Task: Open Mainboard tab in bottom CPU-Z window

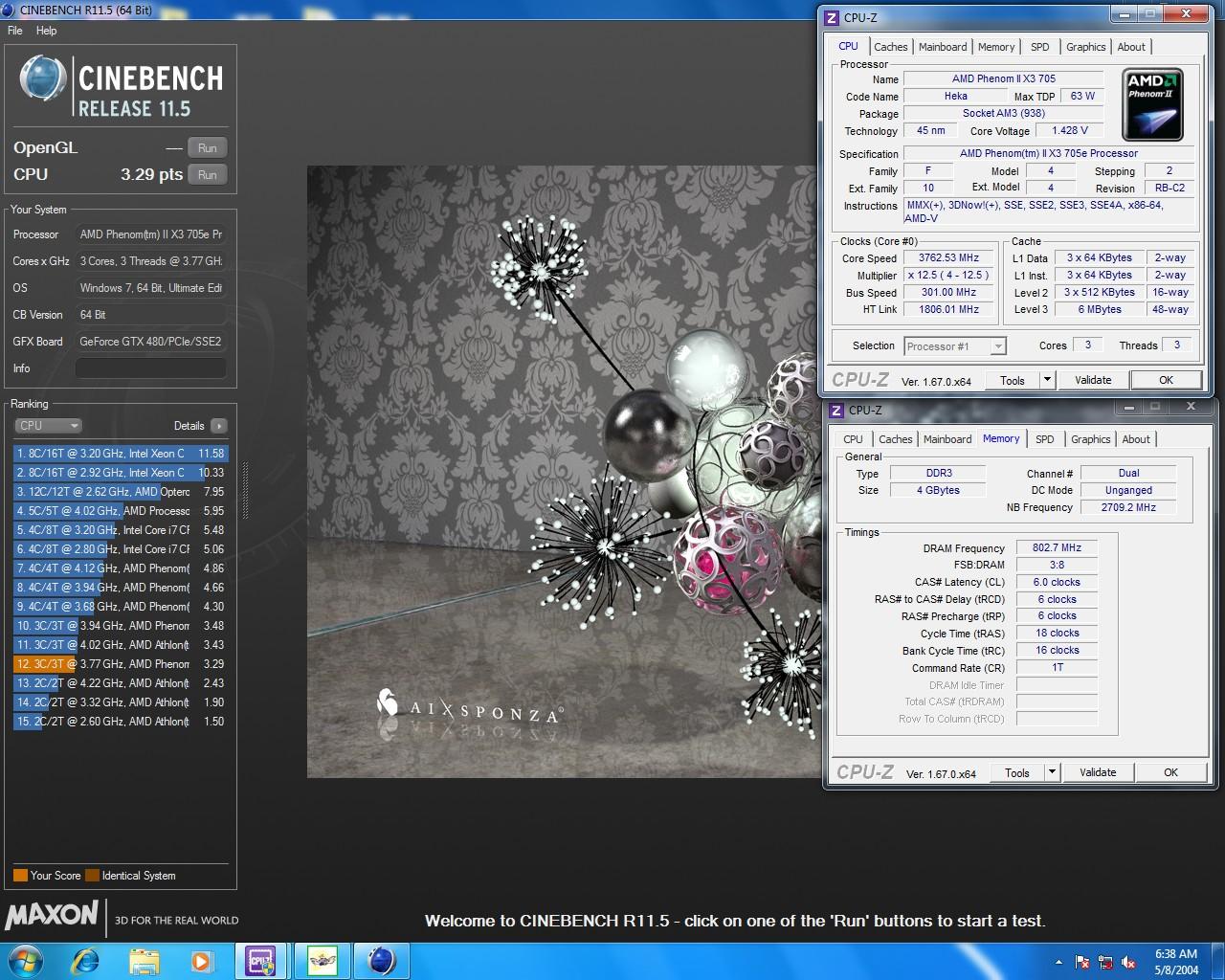Action: [947, 439]
